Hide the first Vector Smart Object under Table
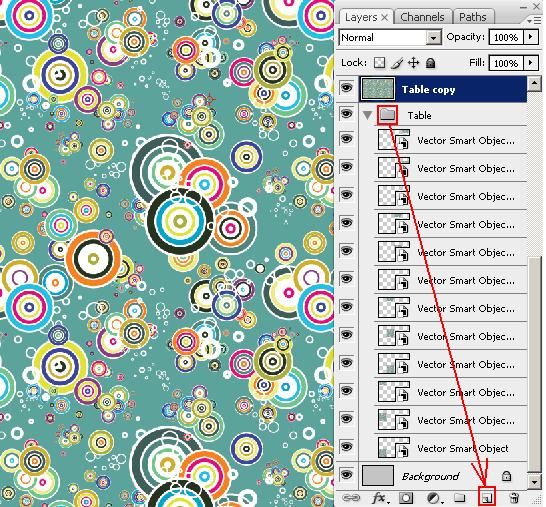This screenshot has height=507, width=546. (x=346, y=139)
